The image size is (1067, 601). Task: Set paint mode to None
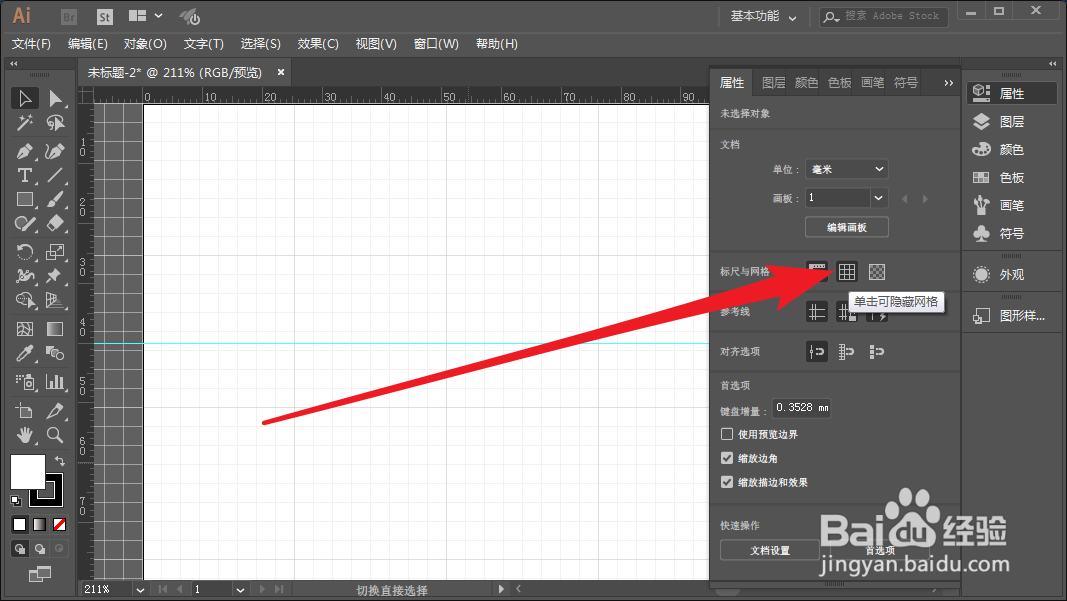pyautogui.click(x=59, y=525)
